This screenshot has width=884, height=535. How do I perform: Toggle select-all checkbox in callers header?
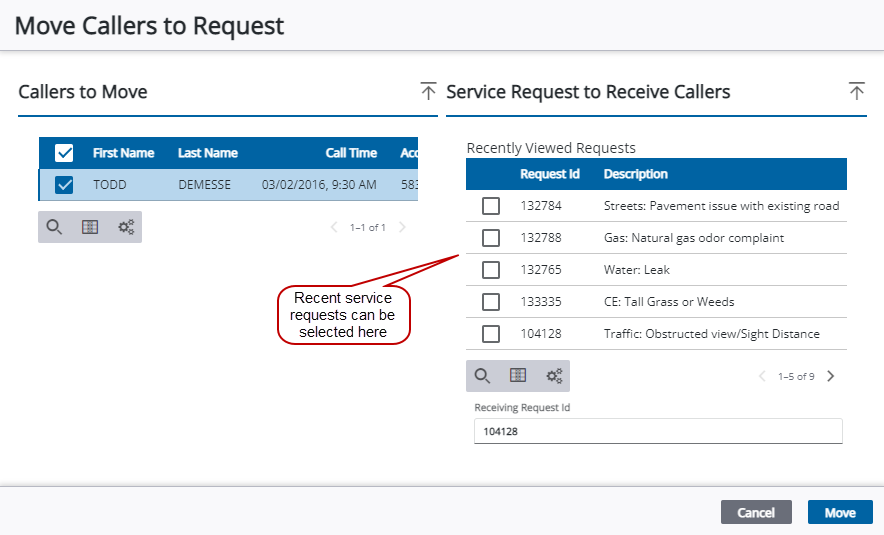click(64, 153)
